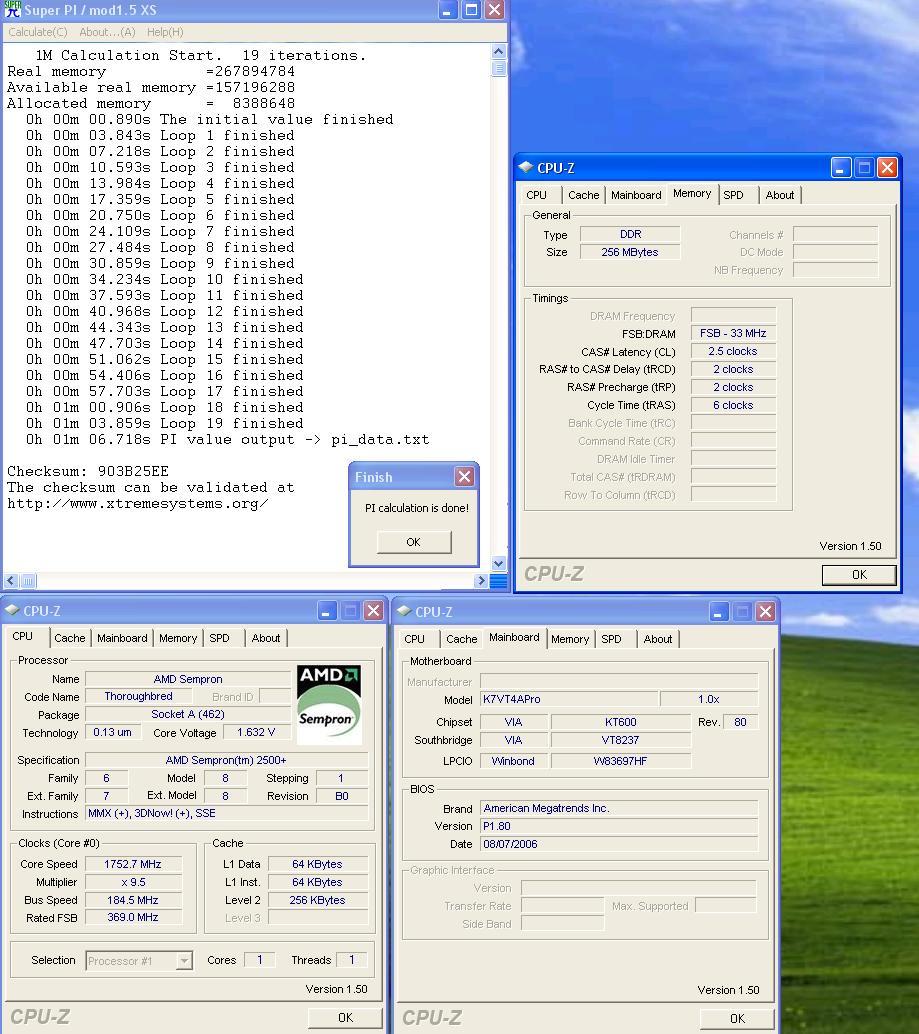Viewport: 919px width, 1034px height.
Task: Close the Finish dialog
Action: pos(465,476)
